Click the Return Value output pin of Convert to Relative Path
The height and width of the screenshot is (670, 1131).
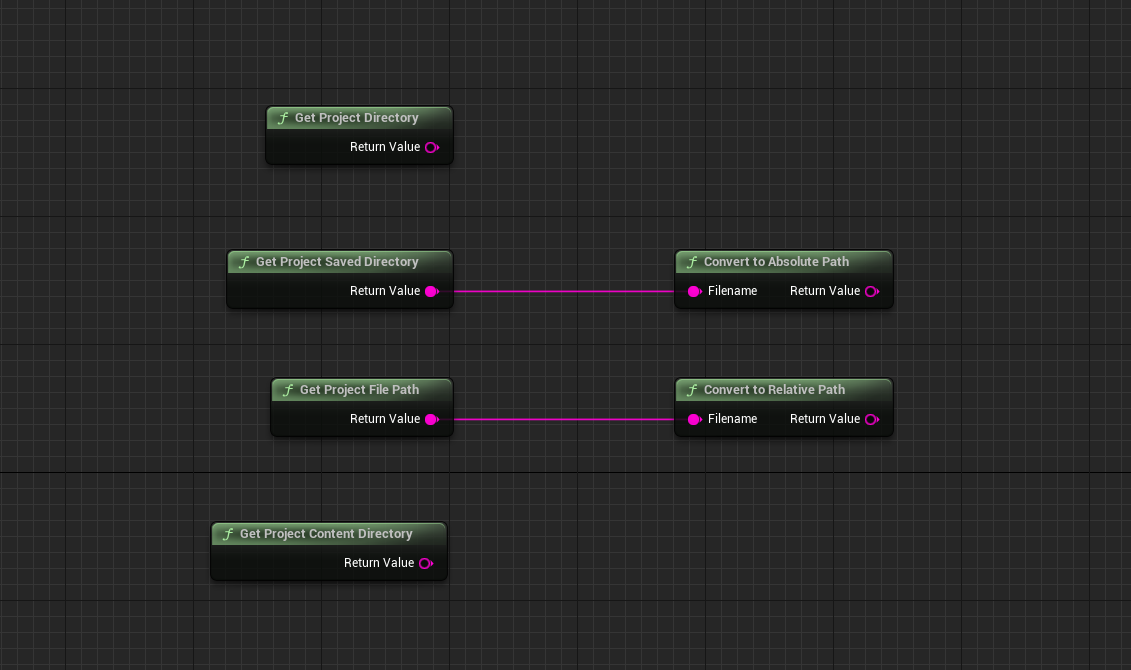tap(871, 419)
